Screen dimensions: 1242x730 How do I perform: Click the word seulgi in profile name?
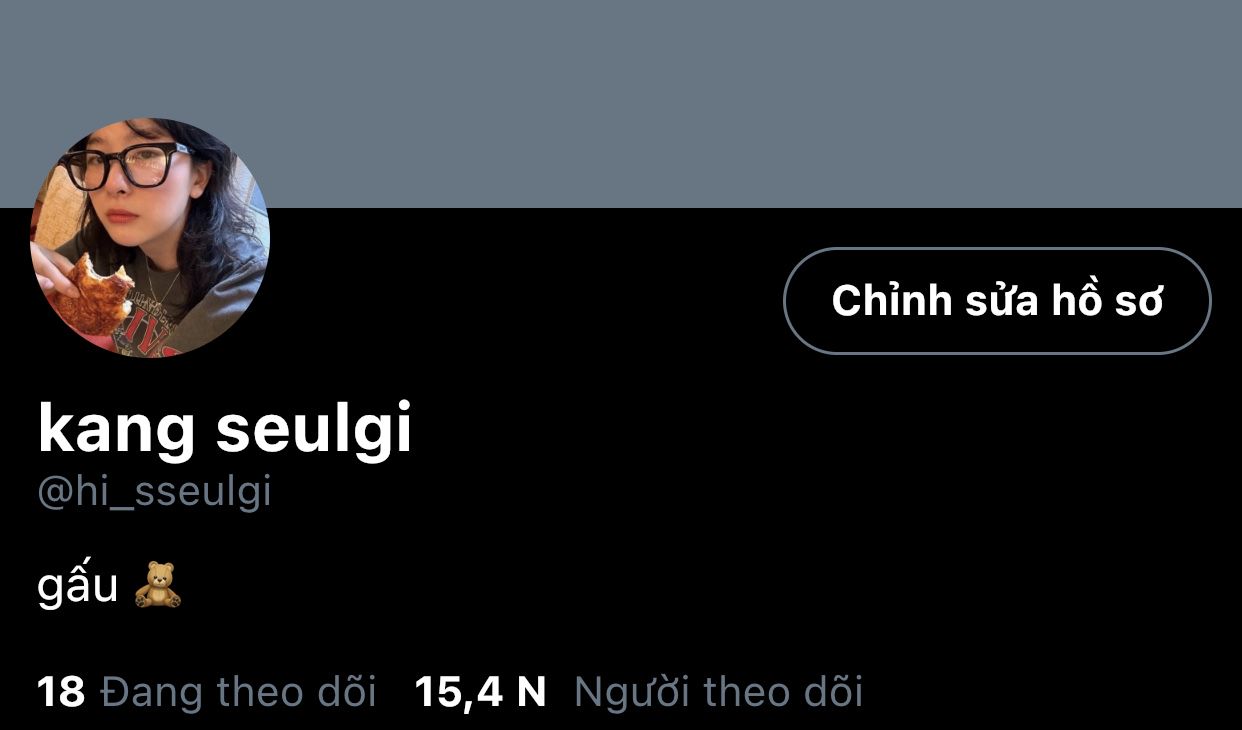click(x=315, y=430)
